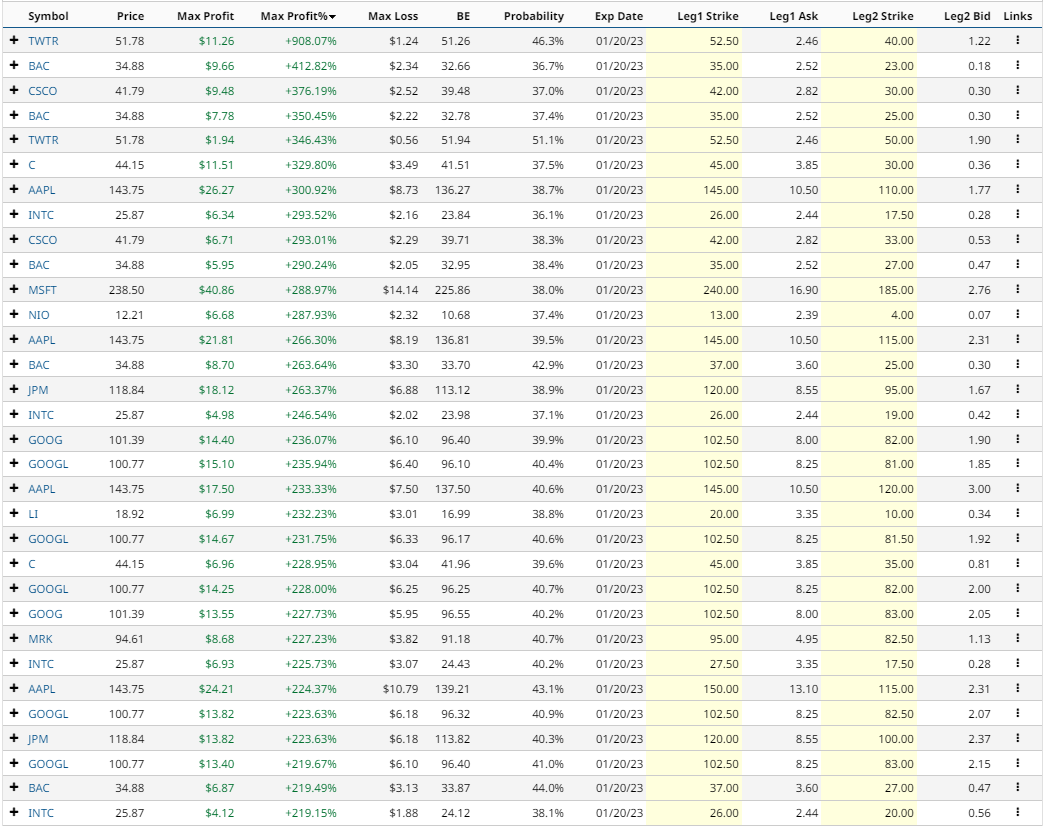Open the MSFT symbol link
Screen dimensions: 1050x826
pos(42,290)
